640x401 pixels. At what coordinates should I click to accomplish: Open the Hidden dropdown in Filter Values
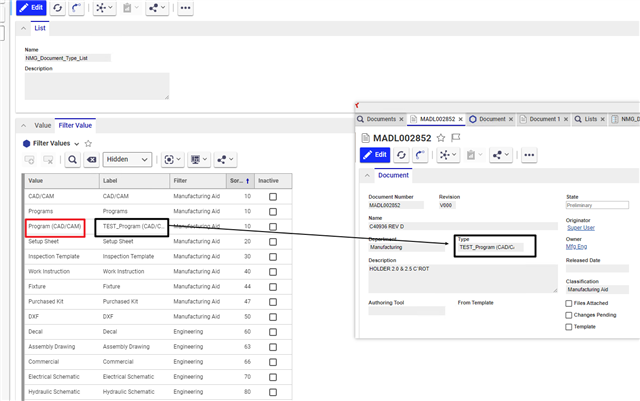coord(129,159)
